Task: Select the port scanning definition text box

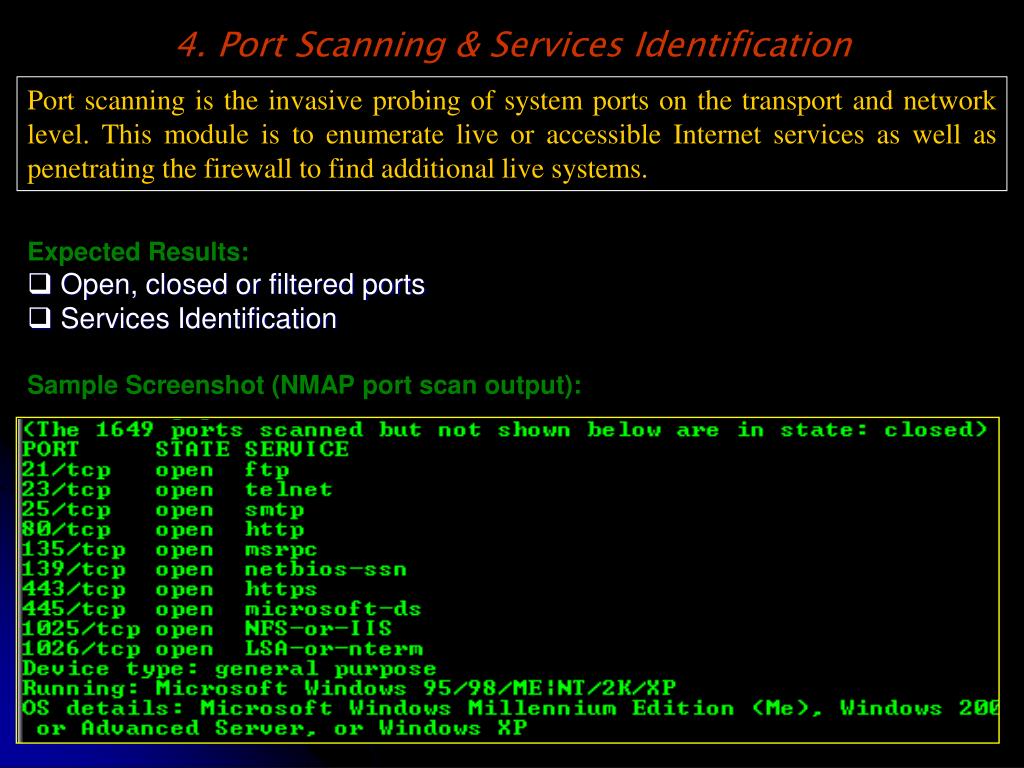Action: point(512,134)
